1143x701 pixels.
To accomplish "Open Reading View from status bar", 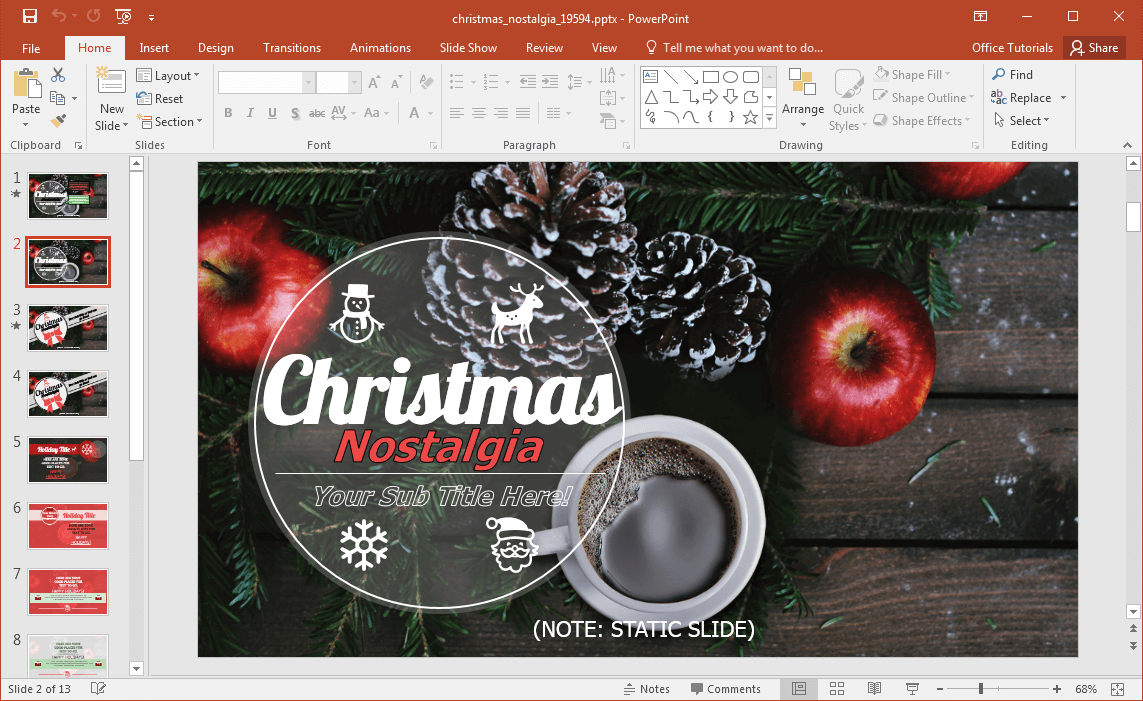I will click(874, 689).
